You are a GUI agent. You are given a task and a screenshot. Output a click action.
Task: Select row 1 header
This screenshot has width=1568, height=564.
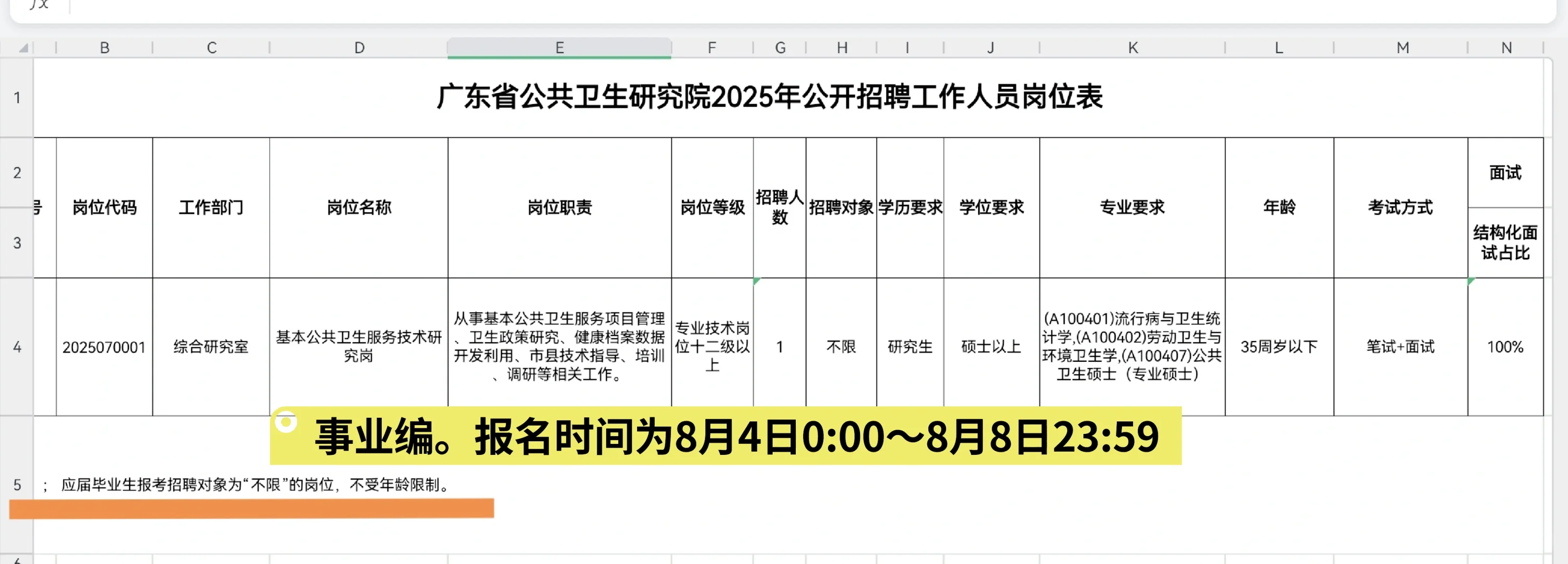click(17, 98)
